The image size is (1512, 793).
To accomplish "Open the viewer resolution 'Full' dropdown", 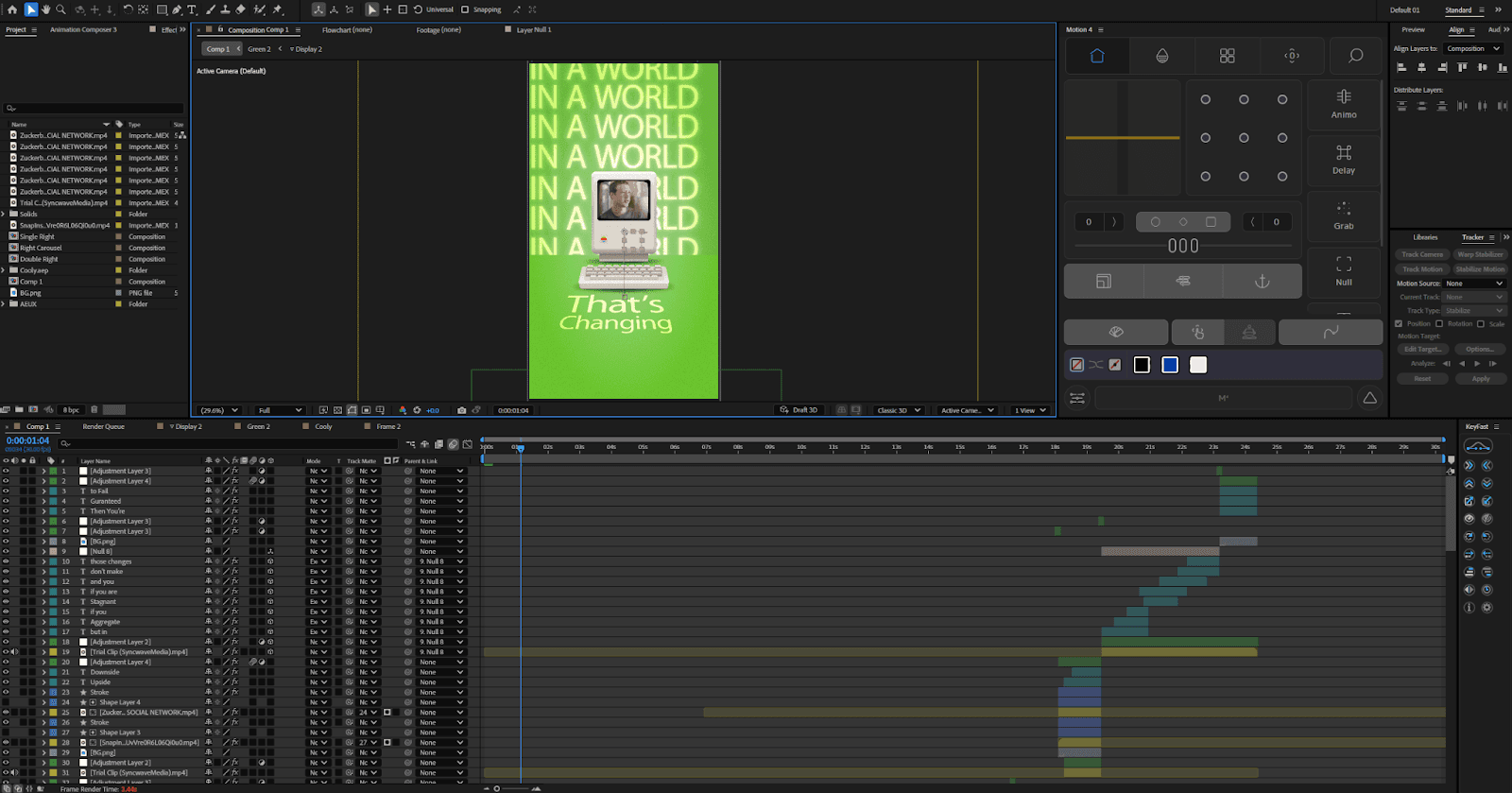I will [280, 410].
